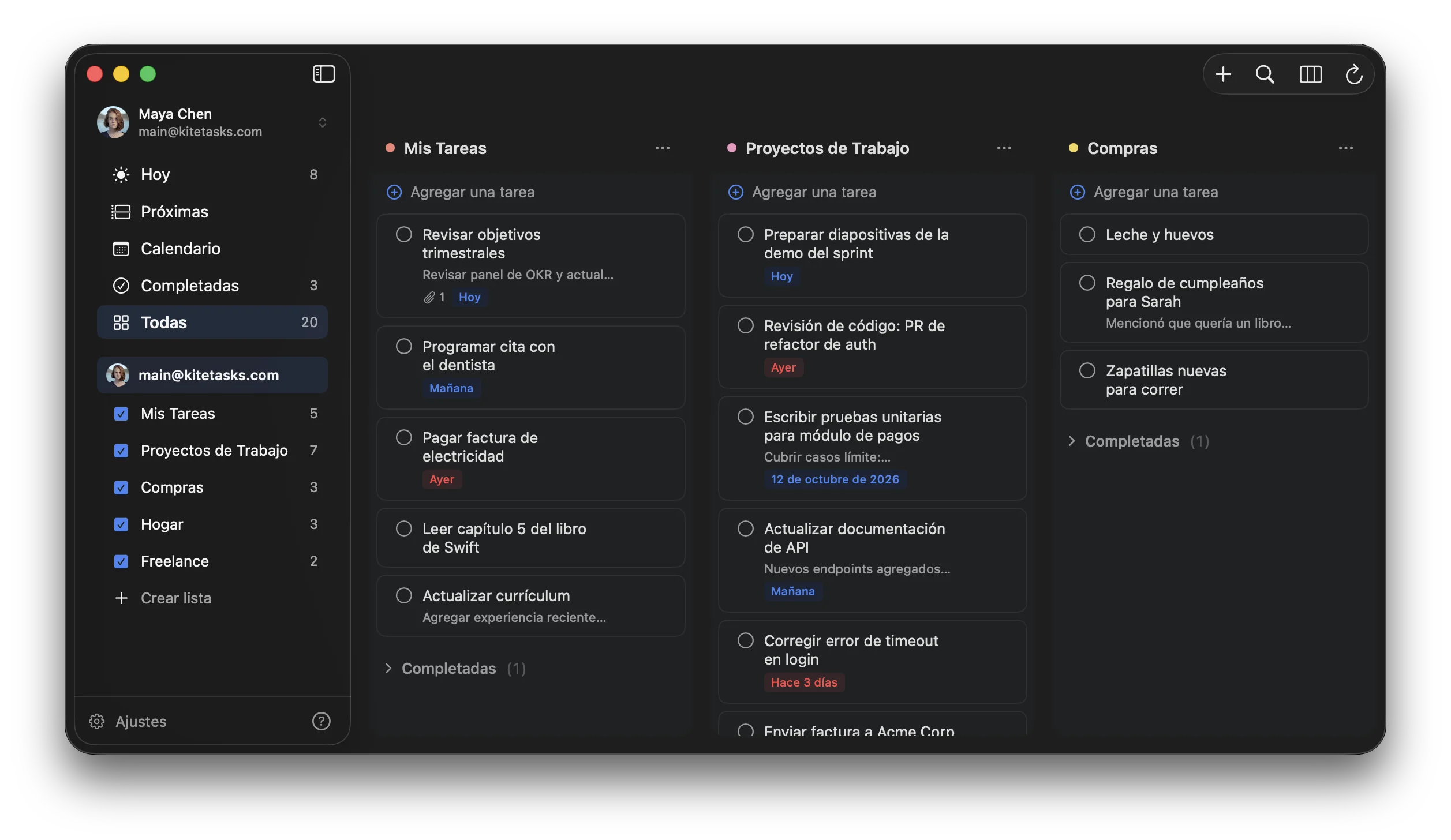Uncheck the Freelance list checkbox

pos(121,561)
